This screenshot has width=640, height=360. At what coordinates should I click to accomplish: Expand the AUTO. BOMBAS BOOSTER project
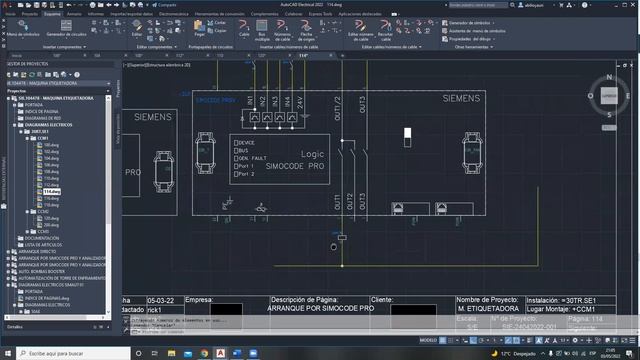pyautogui.click(x=8, y=271)
